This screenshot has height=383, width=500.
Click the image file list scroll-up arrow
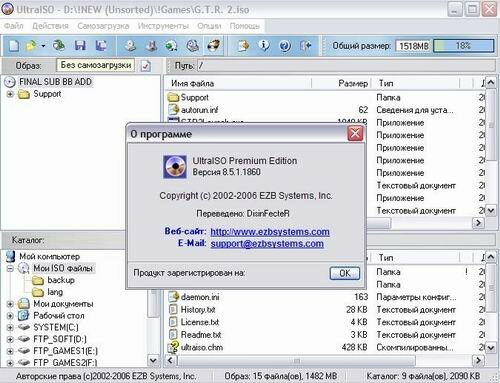point(491,82)
